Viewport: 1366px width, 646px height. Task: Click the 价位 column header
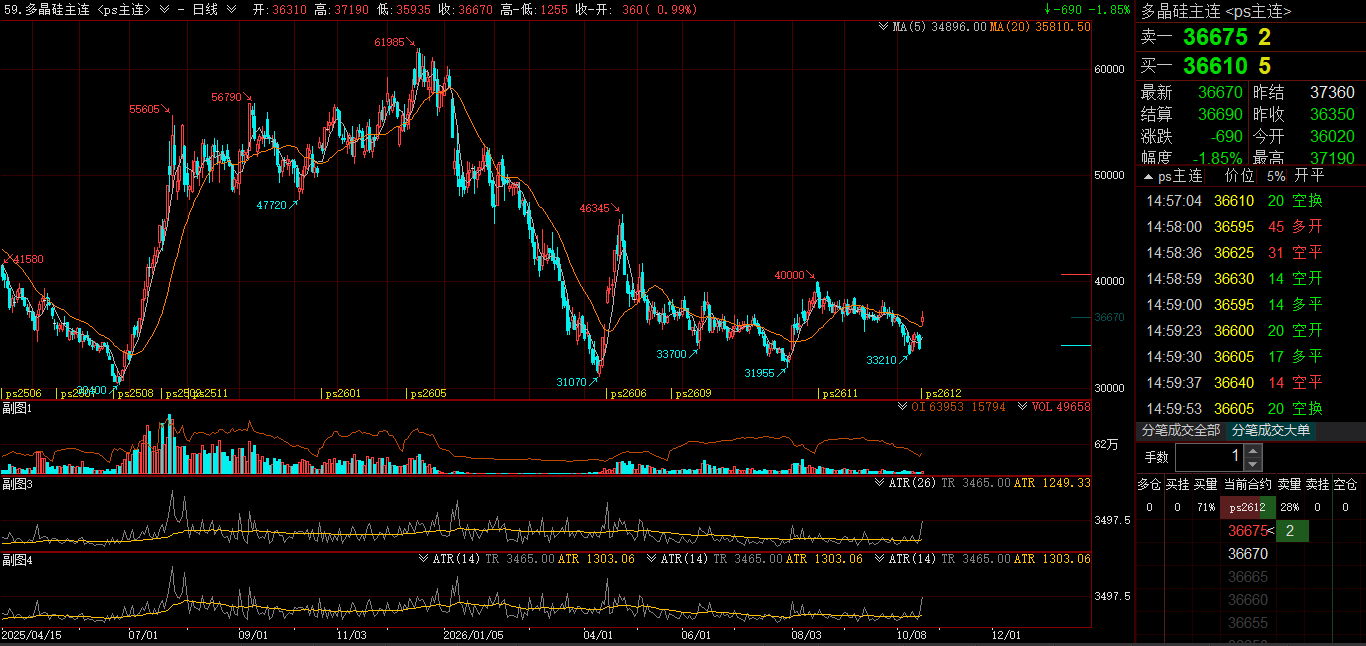coord(1239,176)
